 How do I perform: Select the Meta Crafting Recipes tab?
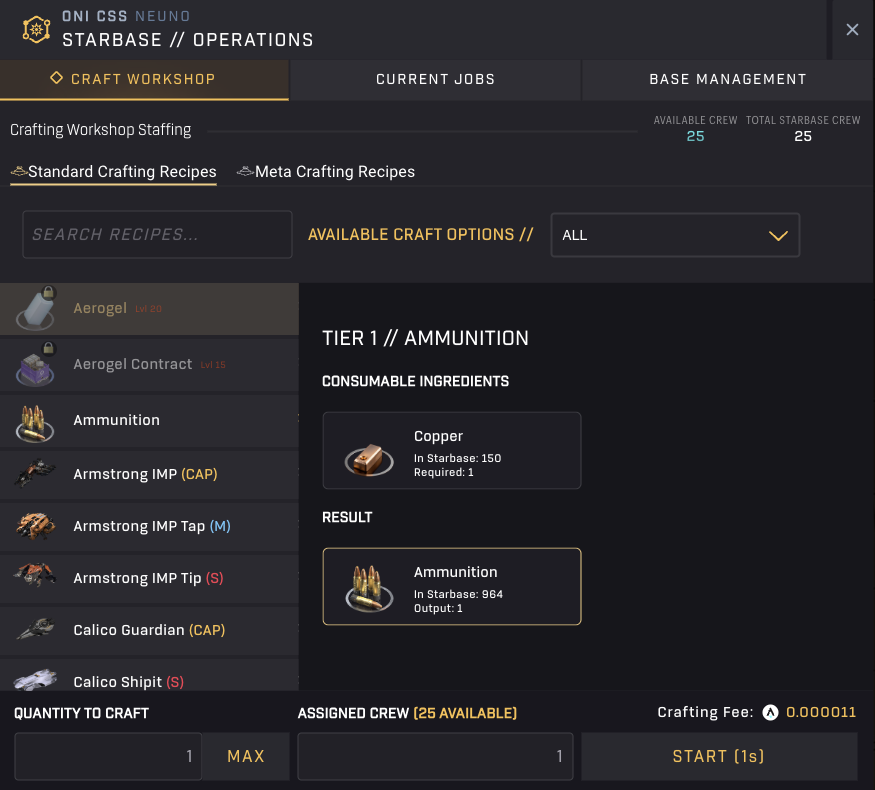click(x=326, y=172)
